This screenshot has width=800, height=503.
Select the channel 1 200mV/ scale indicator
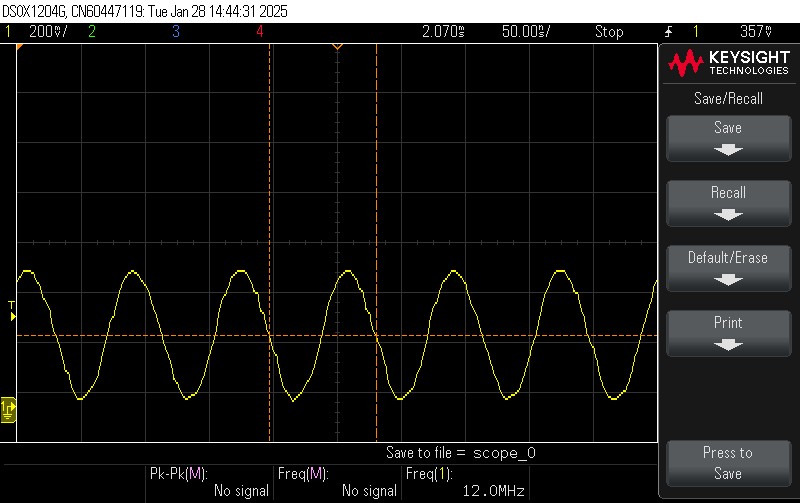tap(48, 32)
